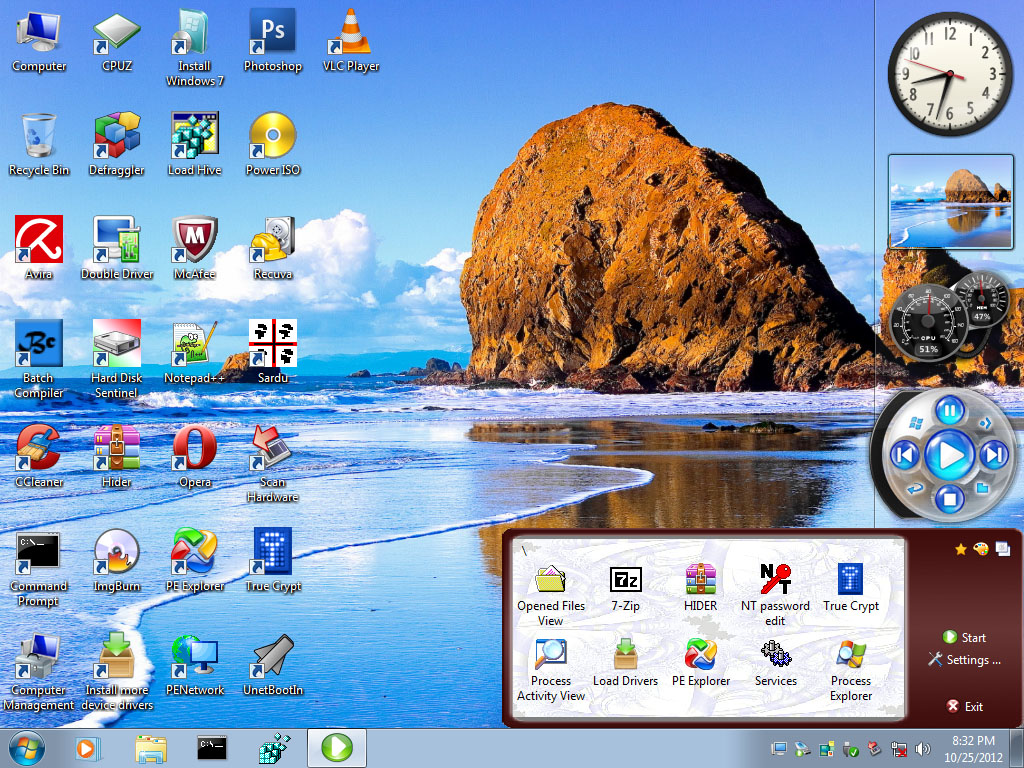Open HIDER in the launcher panel
The height and width of the screenshot is (768, 1024).
point(700,588)
